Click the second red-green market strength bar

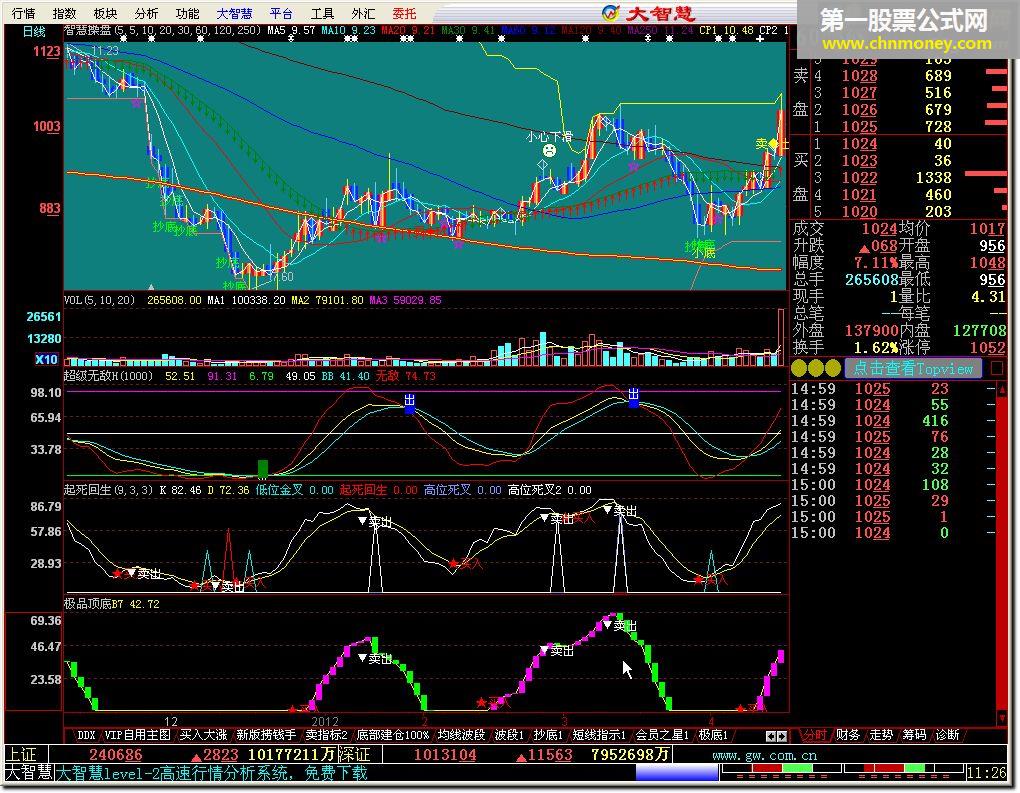tap(903, 770)
